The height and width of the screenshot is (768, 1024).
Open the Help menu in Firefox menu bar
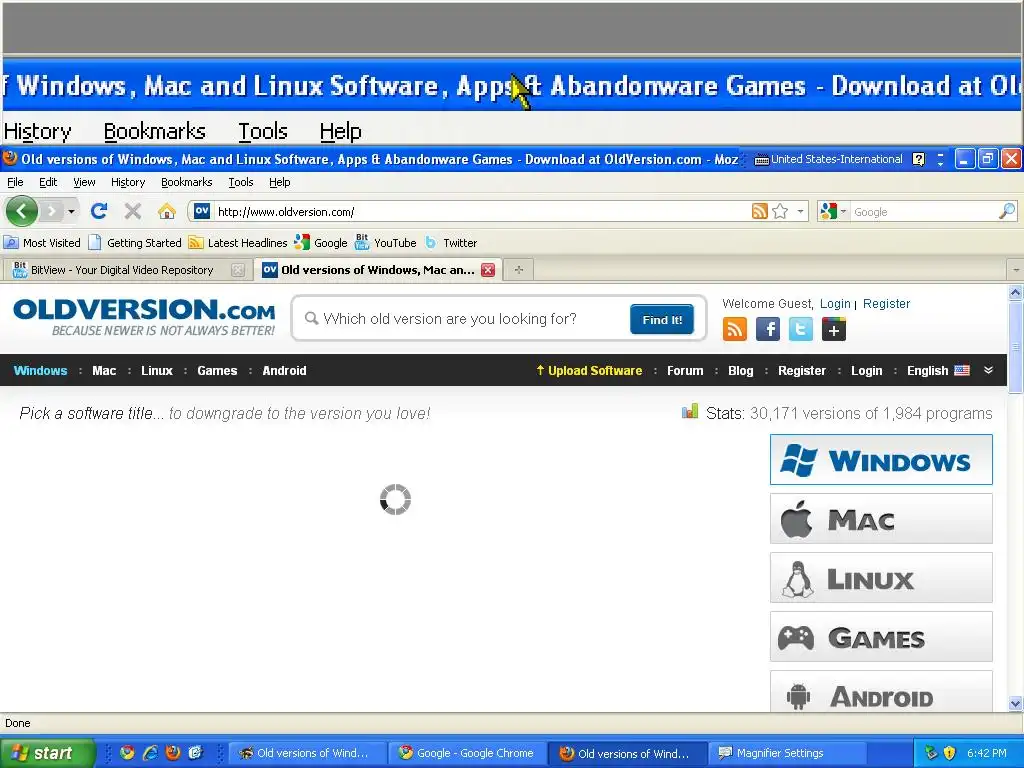point(280,182)
